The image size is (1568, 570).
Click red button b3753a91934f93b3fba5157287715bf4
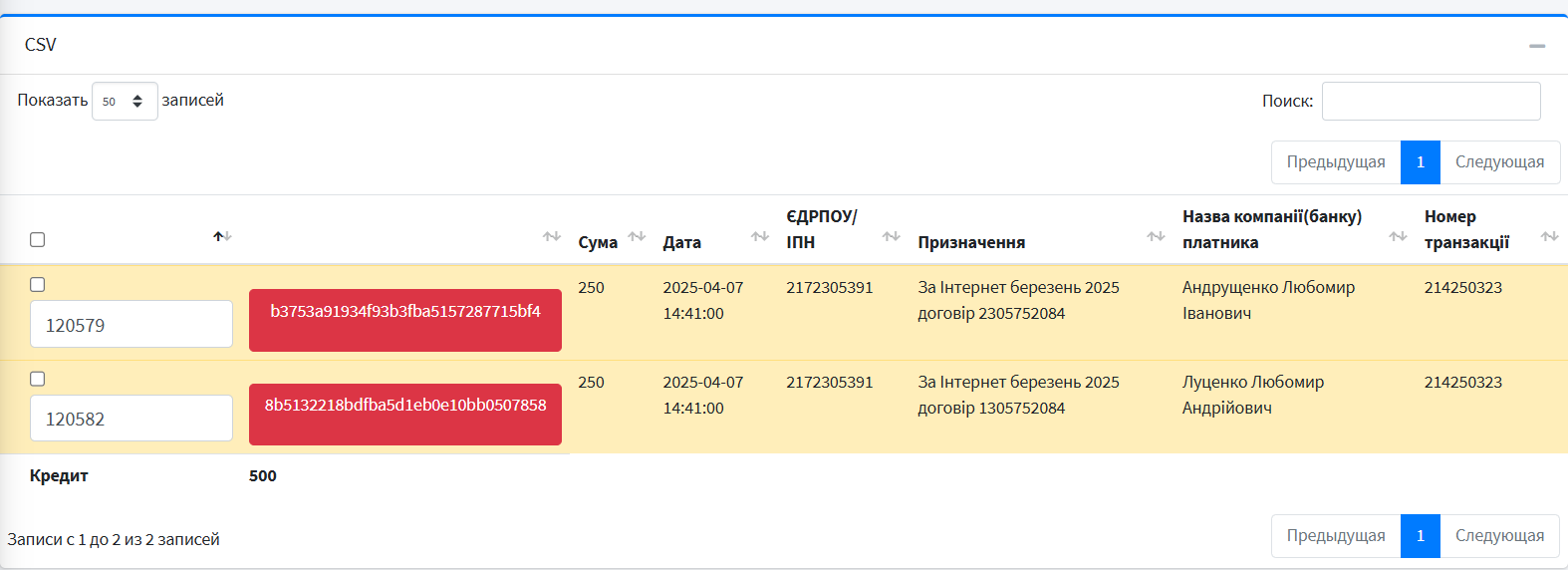pos(405,320)
